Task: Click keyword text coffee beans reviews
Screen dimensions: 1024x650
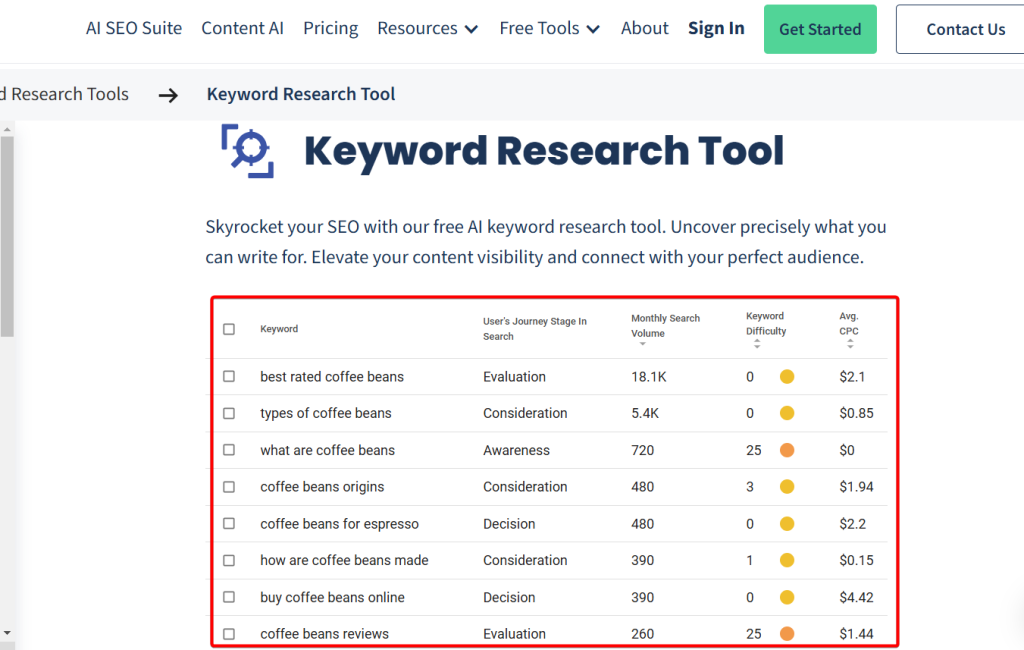Action: 325,634
